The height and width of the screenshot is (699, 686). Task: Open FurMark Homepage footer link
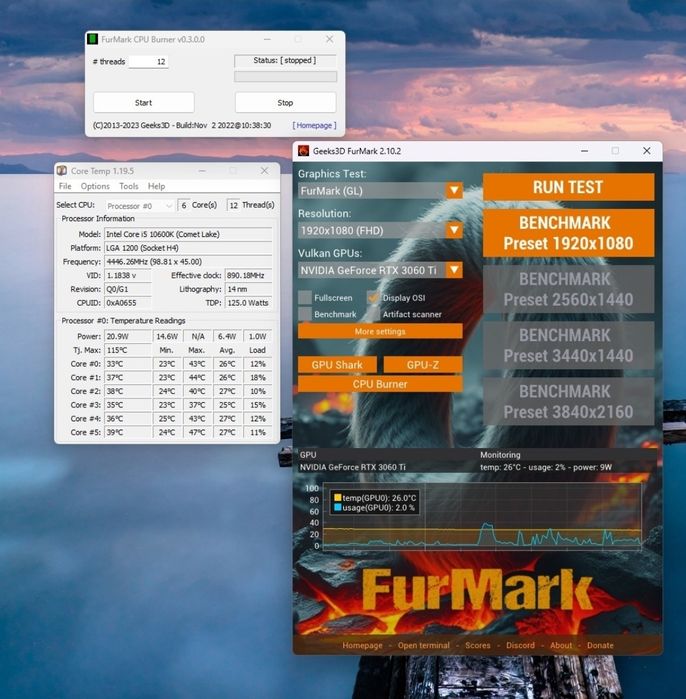tap(362, 645)
